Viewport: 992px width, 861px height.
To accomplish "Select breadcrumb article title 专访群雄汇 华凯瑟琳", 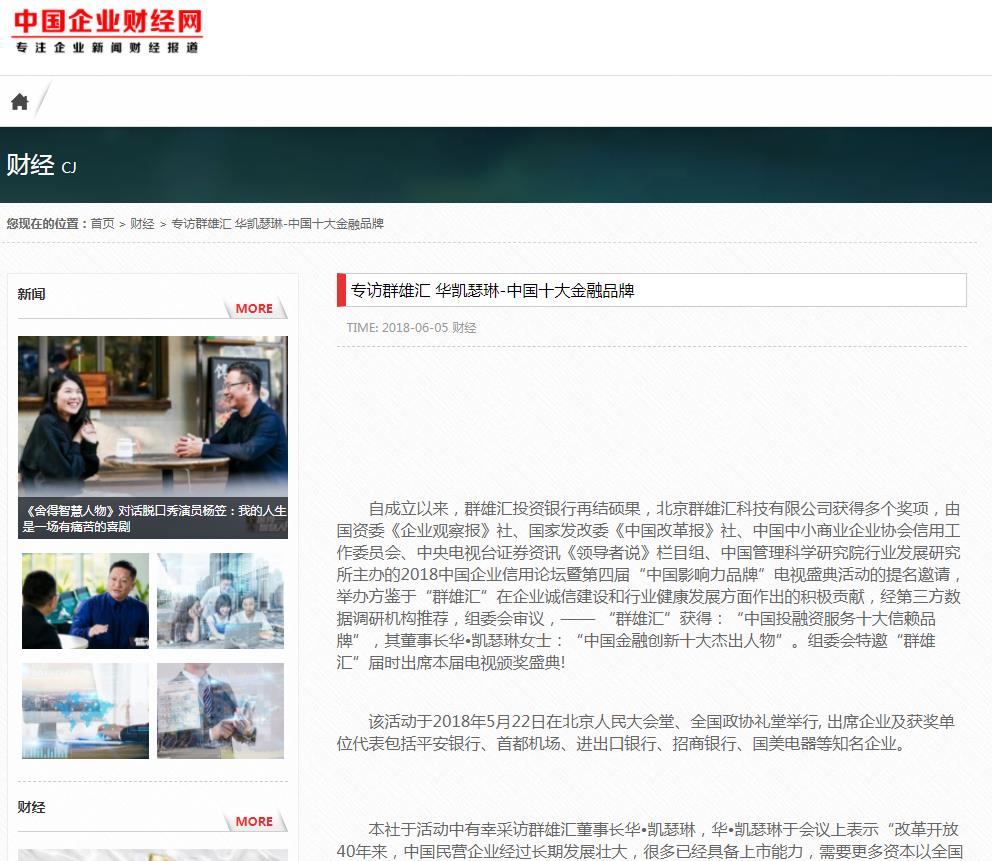I will click(x=277, y=223).
